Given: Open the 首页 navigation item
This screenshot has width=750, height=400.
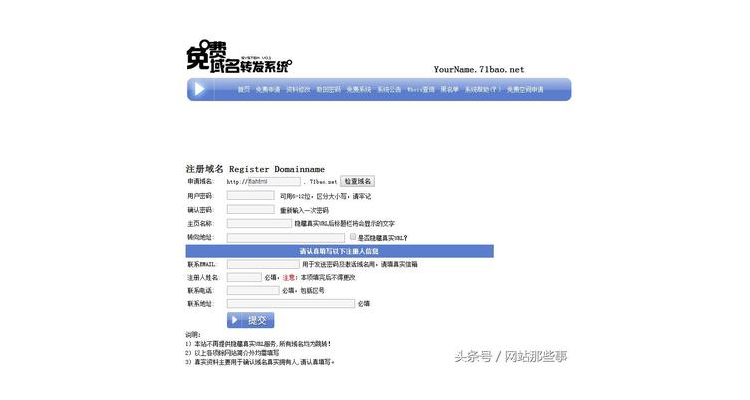Looking at the screenshot, I should coord(244,89).
